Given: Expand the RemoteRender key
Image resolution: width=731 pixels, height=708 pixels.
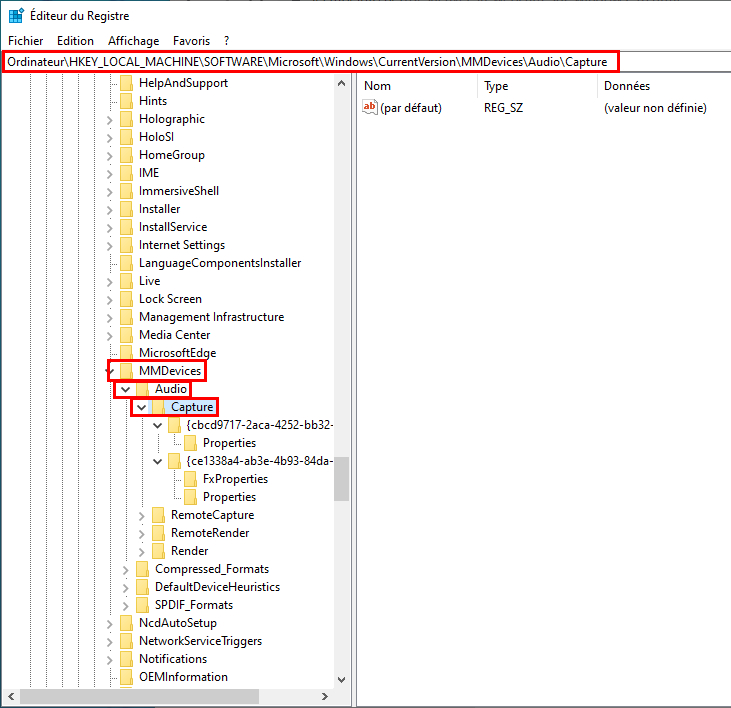Looking at the screenshot, I should pyautogui.click(x=142, y=534).
